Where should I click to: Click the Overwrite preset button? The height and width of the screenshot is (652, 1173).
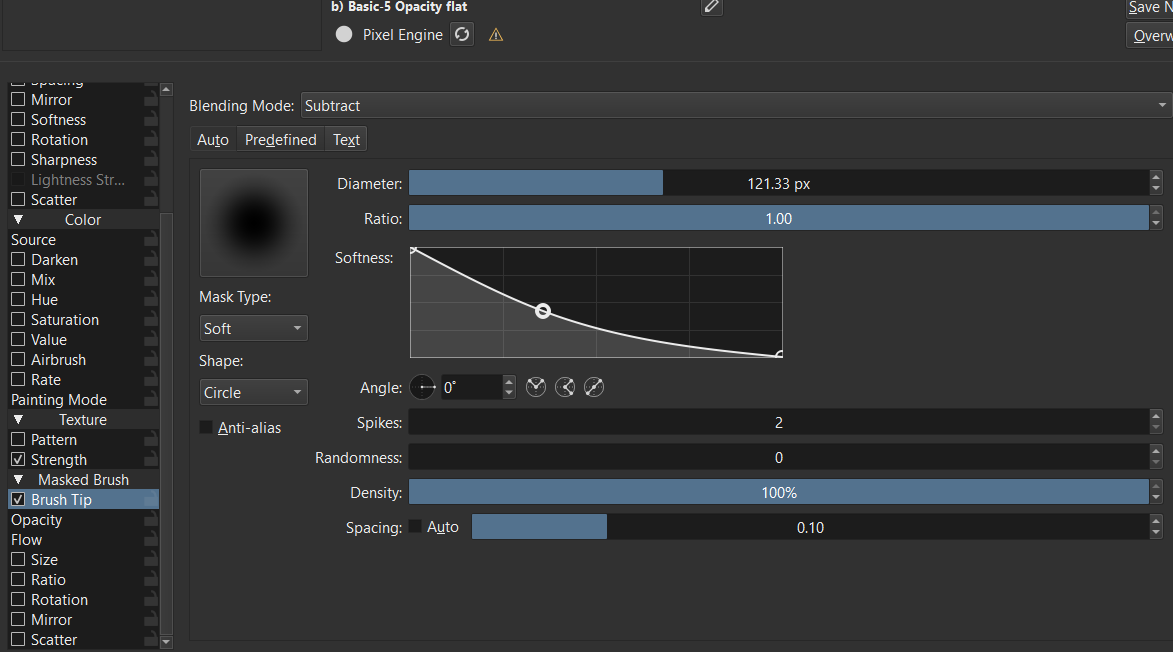tap(1150, 36)
